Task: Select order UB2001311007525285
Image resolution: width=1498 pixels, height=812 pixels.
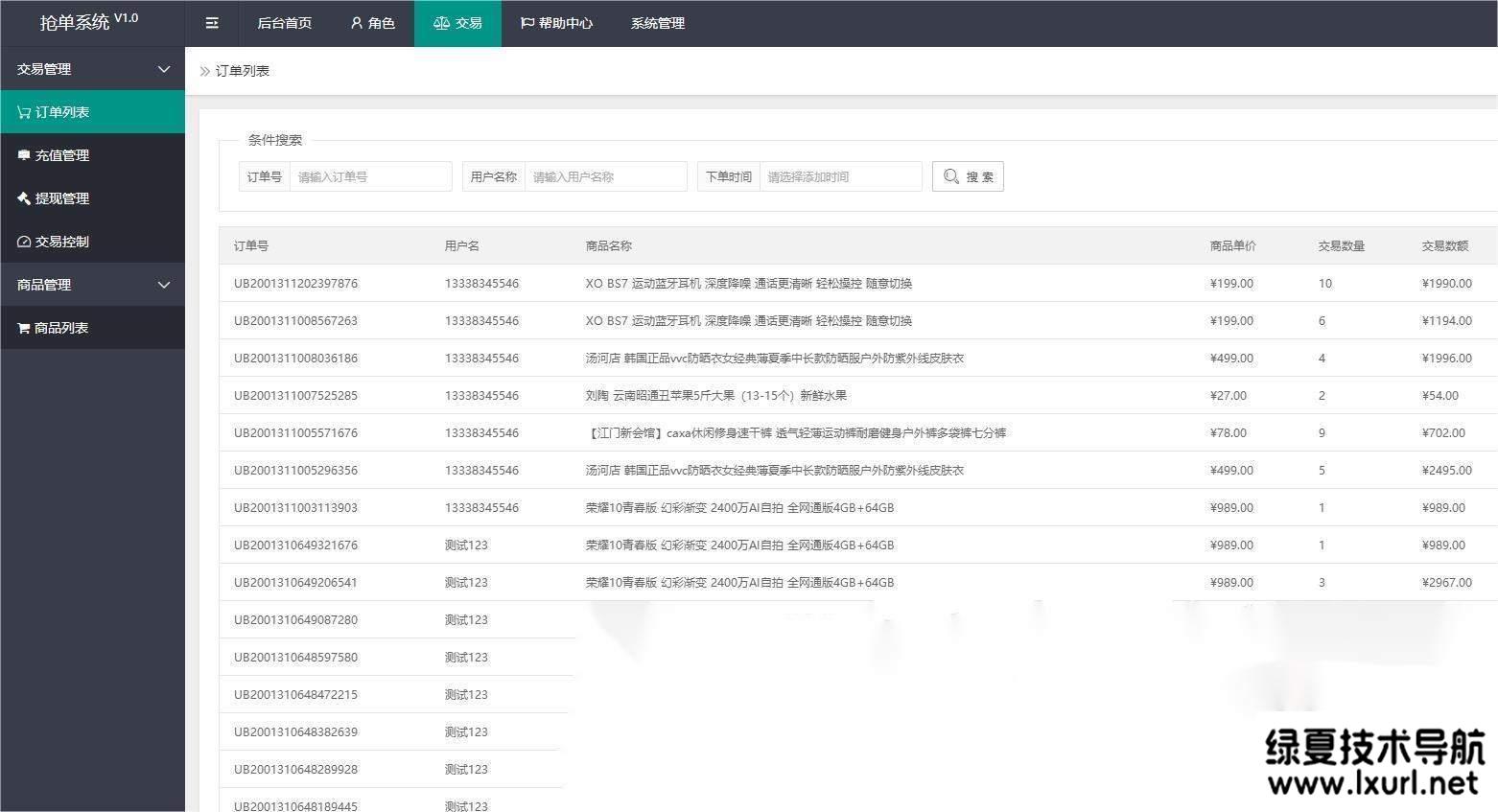Action: [x=295, y=396]
